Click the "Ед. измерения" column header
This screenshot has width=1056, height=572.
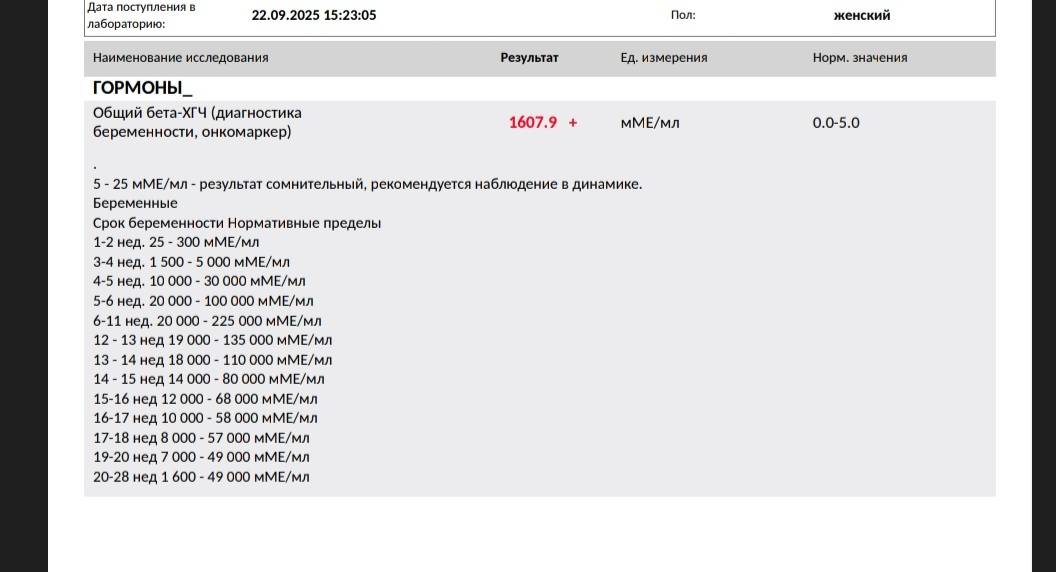pyautogui.click(x=663, y=58)
